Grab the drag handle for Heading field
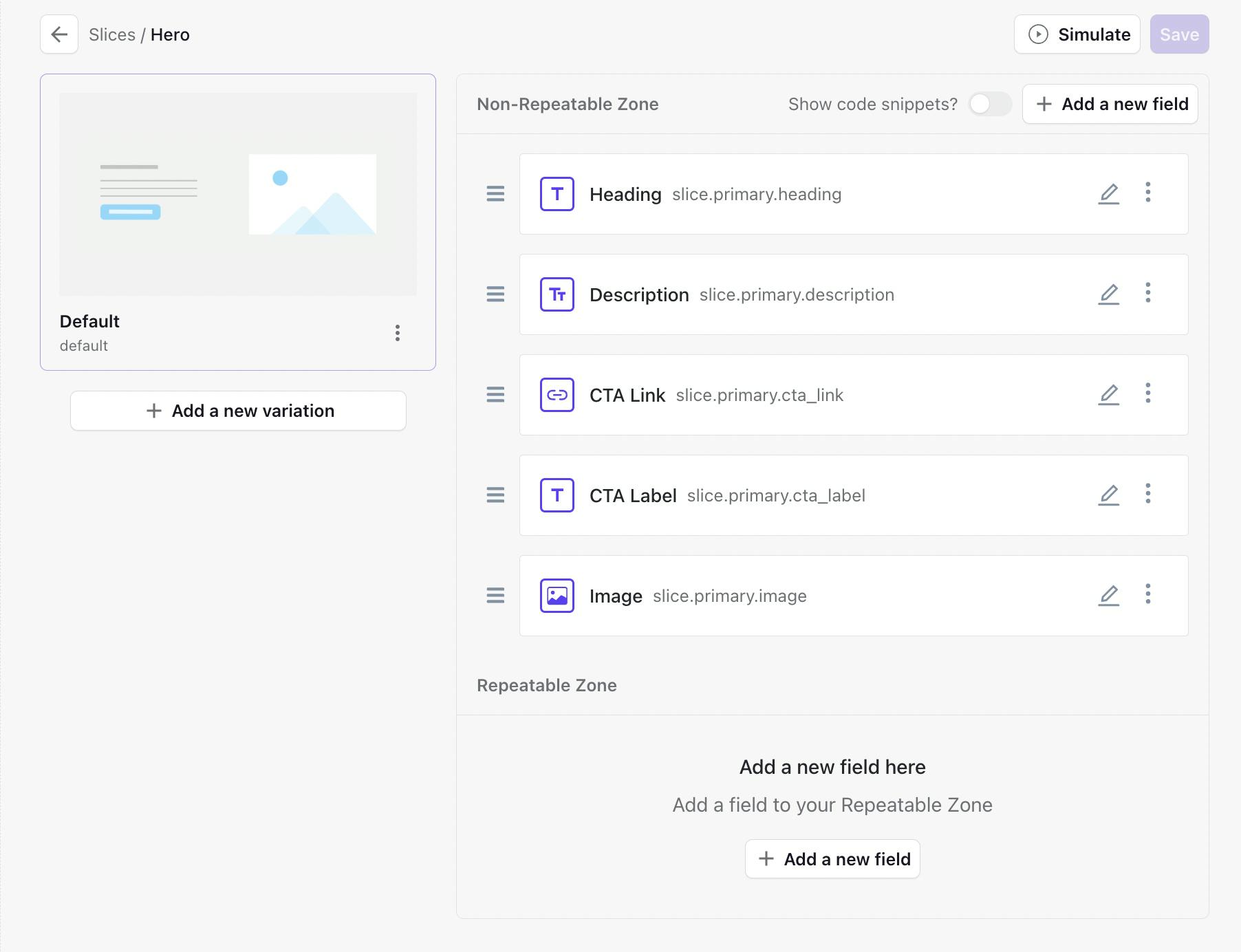Screen dimensions: 1241x952 (x=495, y=194)
